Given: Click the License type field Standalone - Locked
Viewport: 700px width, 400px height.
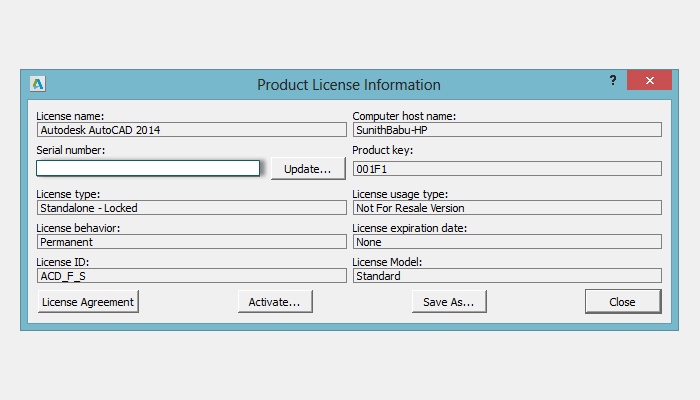Looking at the screenshot, I should [192, 208].
